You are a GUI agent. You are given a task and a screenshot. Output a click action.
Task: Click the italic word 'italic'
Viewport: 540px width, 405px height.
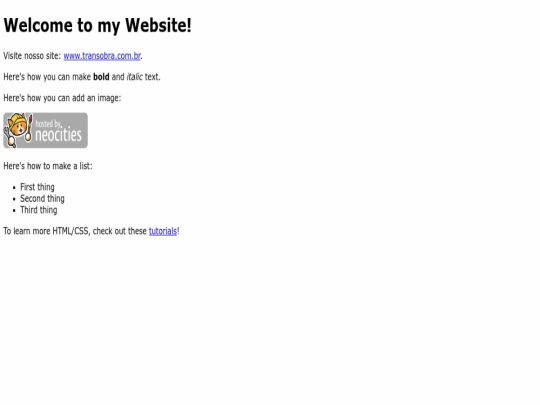coord(134,77)
